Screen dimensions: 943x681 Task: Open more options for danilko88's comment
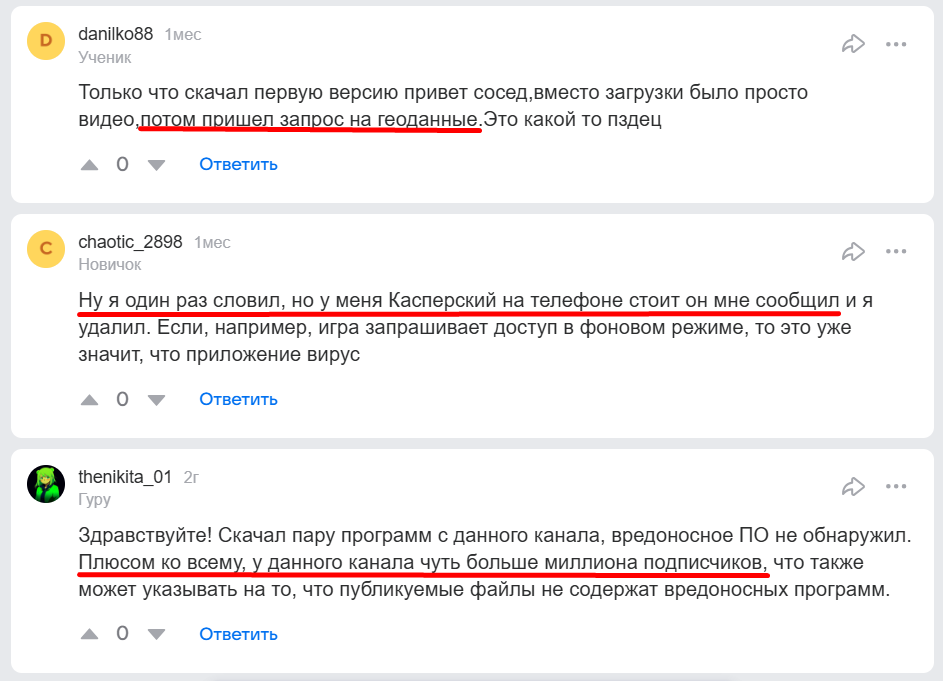point(896,43)
